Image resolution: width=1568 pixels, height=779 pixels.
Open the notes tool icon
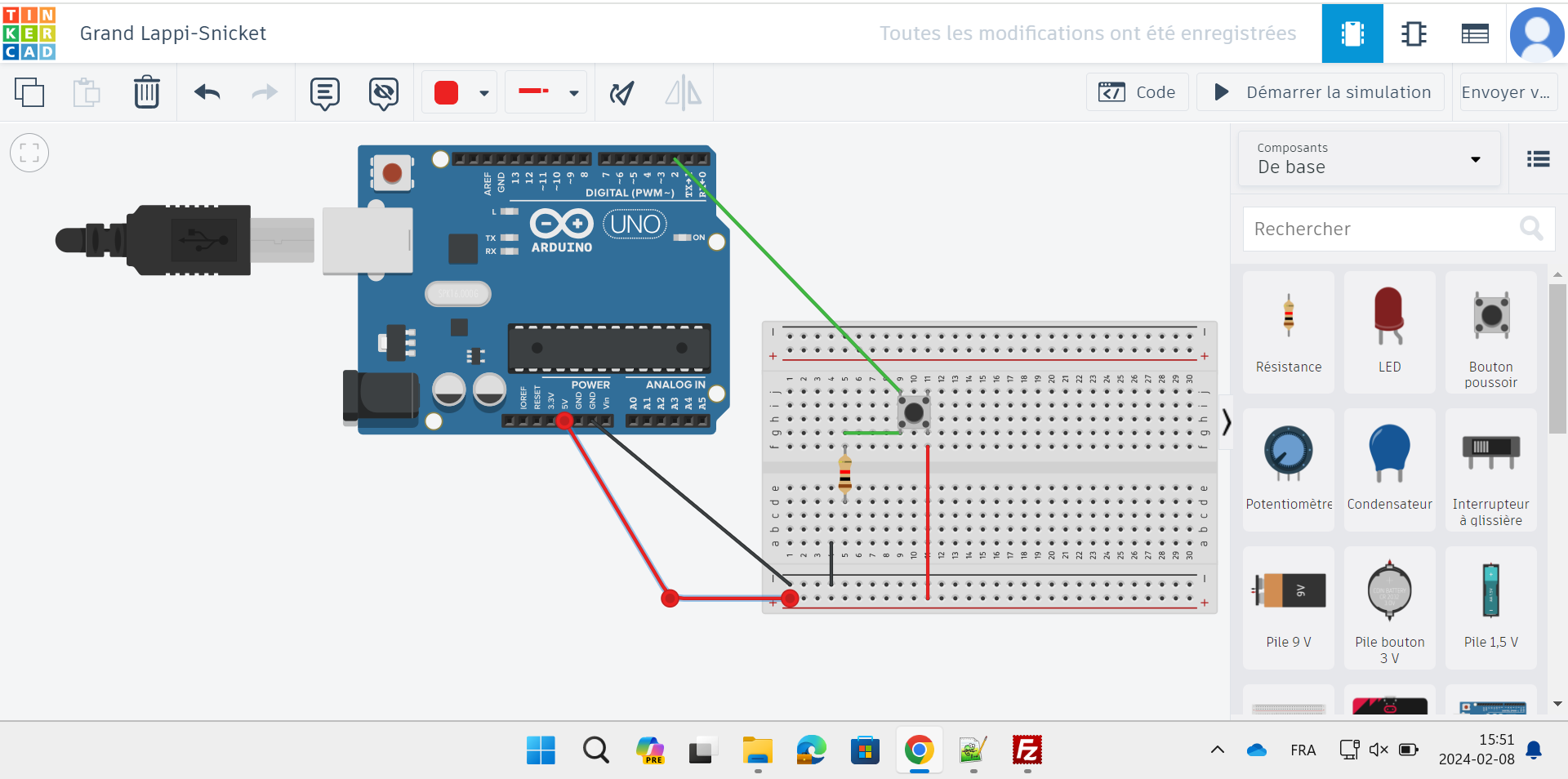pyautogui.click(x=324, y=93)
